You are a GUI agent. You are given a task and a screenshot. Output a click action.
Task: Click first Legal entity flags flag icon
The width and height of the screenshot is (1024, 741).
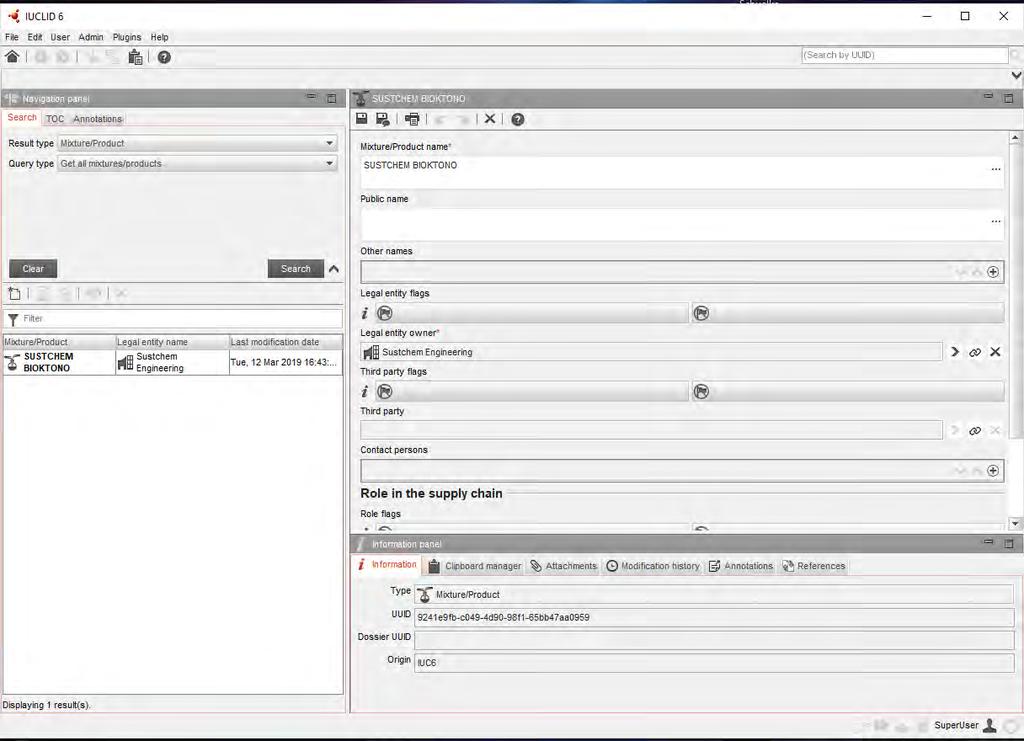point(385,313)
